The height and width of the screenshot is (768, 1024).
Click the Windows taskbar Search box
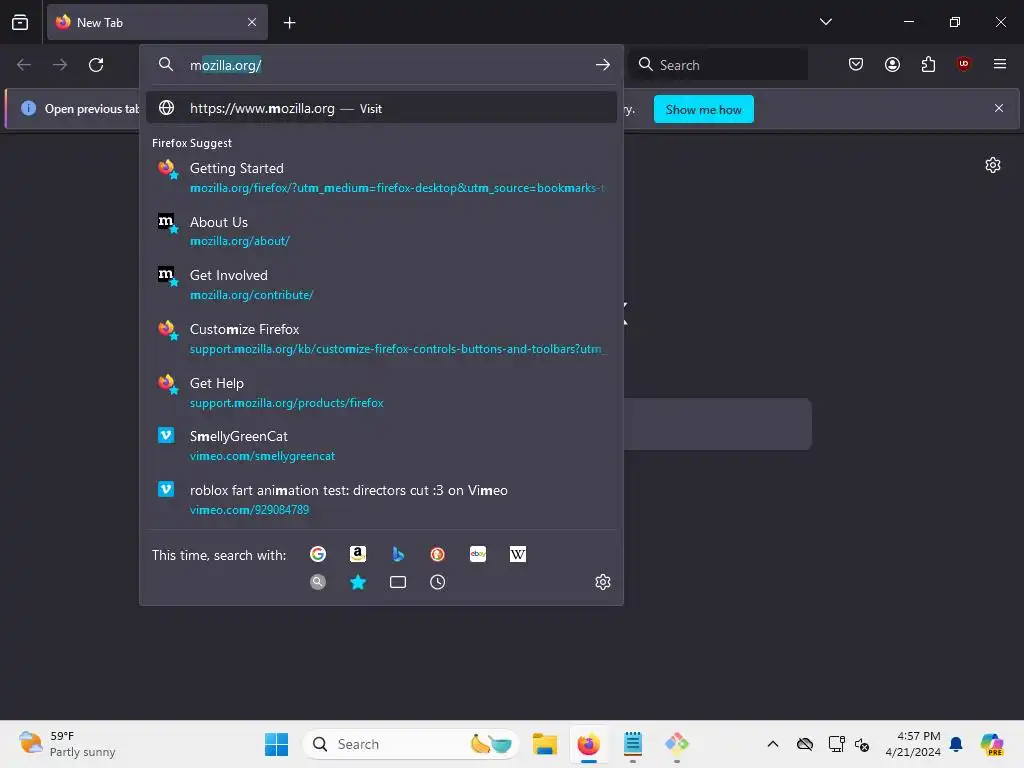point(411,744)
